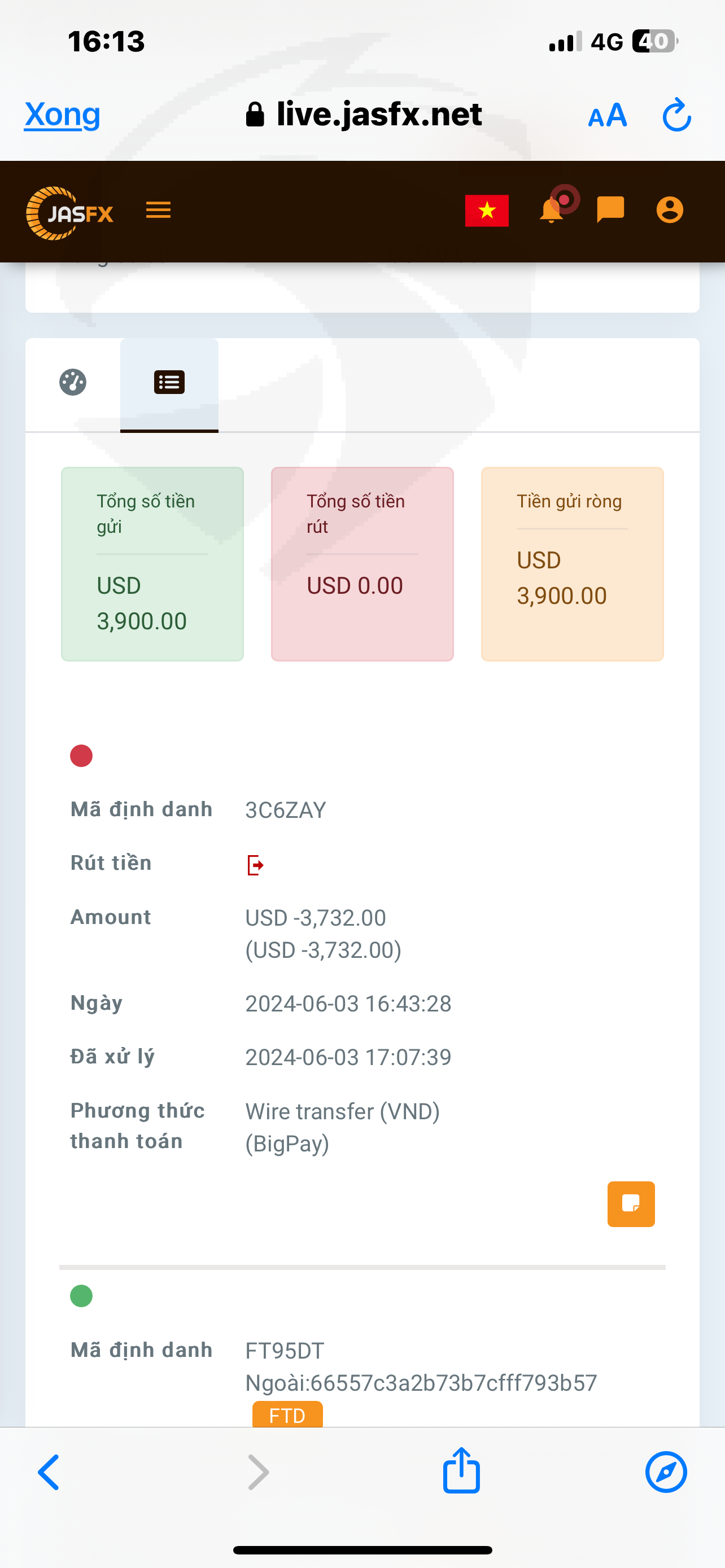Open page in Safari compass icon

coord(666,1472)
